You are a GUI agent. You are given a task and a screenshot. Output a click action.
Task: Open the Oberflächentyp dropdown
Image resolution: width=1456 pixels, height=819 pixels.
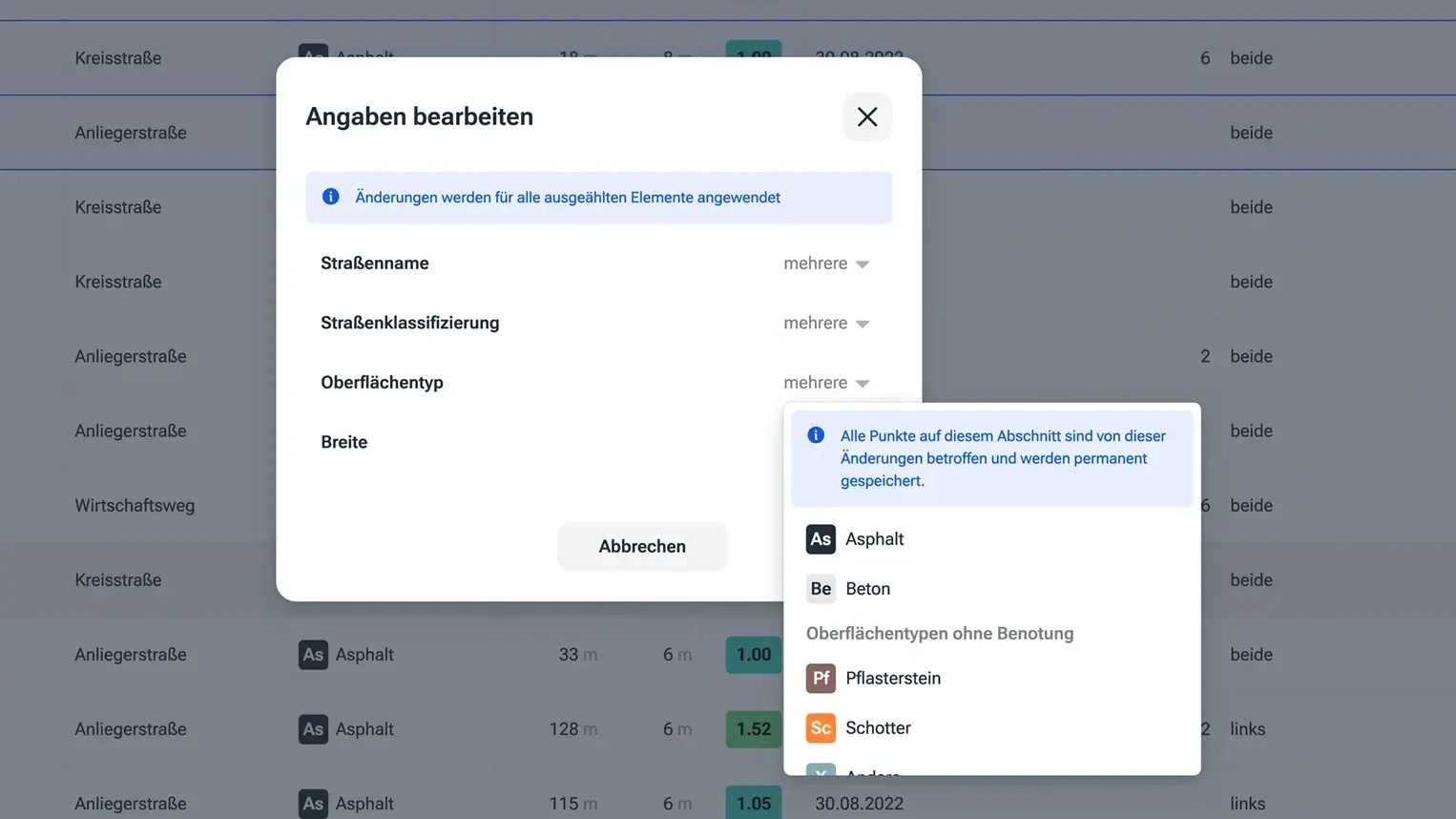[826, 383]
